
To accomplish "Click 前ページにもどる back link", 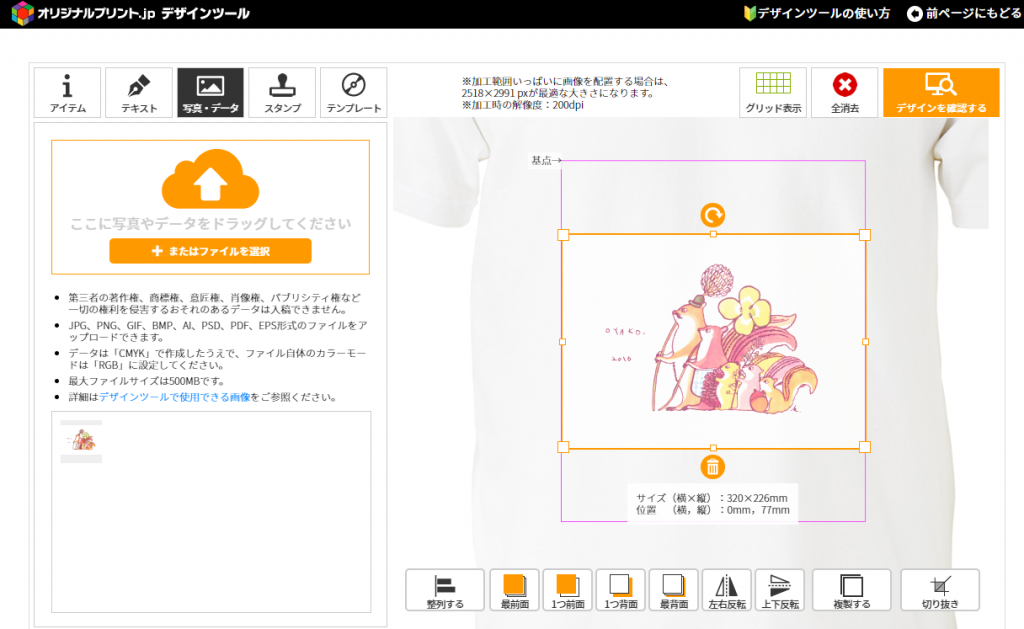I will [963, 13].
